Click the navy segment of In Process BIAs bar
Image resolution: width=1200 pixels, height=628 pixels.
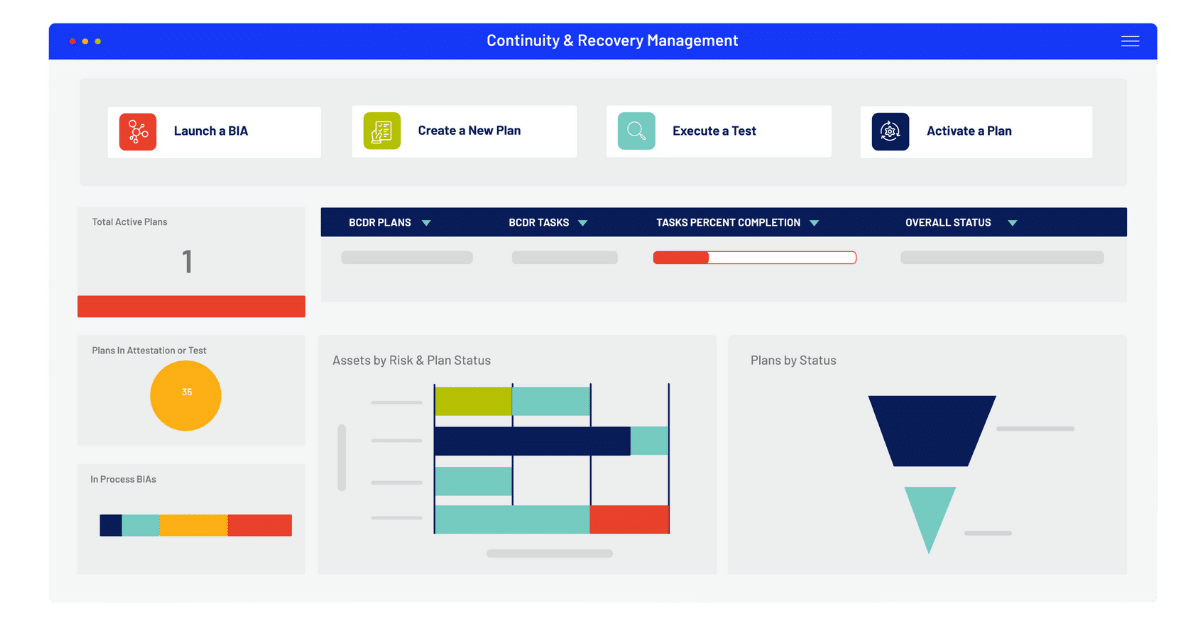111,525
